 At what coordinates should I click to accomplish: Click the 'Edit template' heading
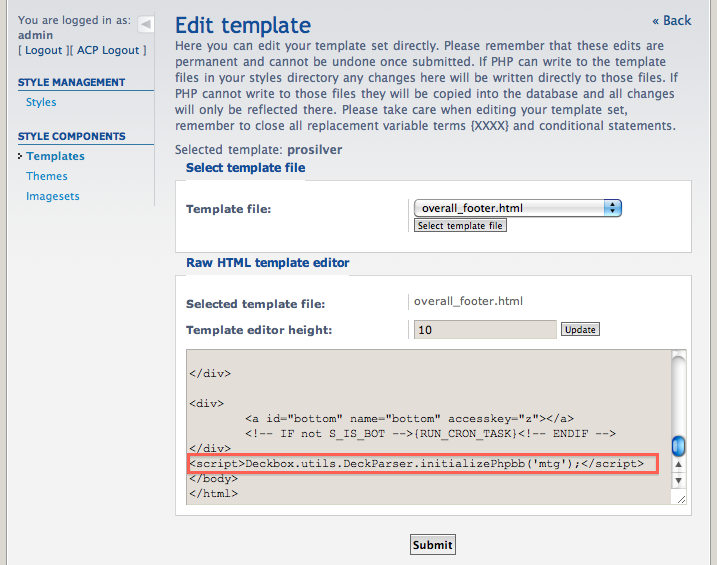coord(243,25)
